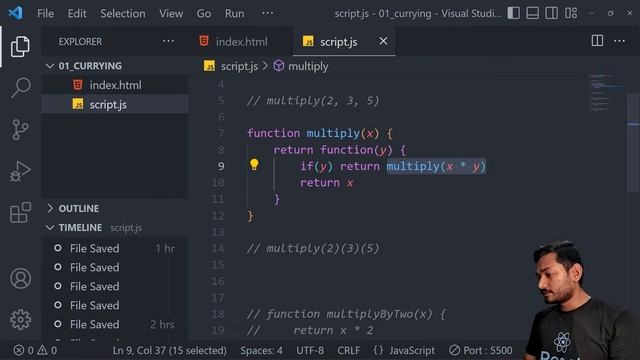Screen dimensions: 640x360
Task: Select File Saved entry from 1 hr
Action: coord(115,248)
